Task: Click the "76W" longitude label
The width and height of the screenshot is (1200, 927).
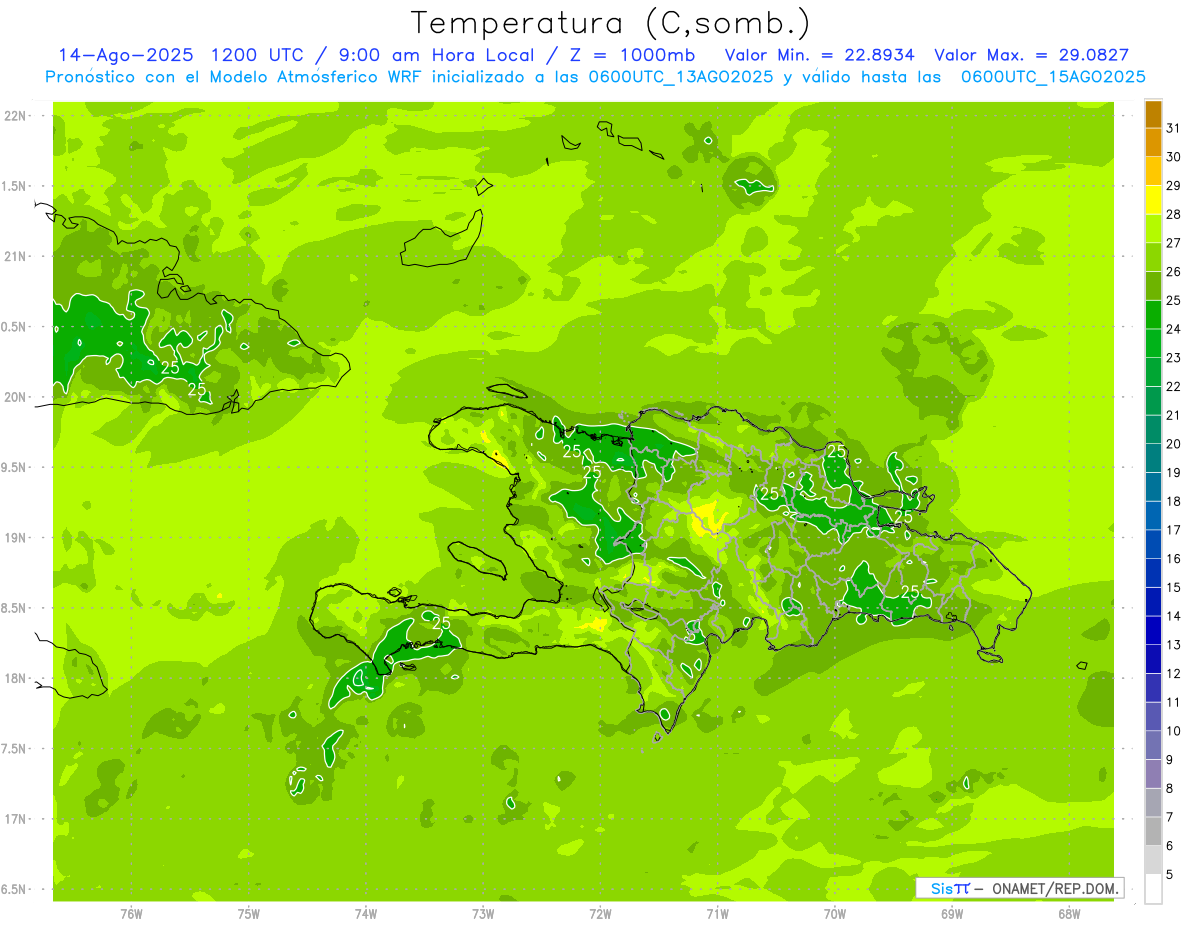Action: (x=131, y=913)
